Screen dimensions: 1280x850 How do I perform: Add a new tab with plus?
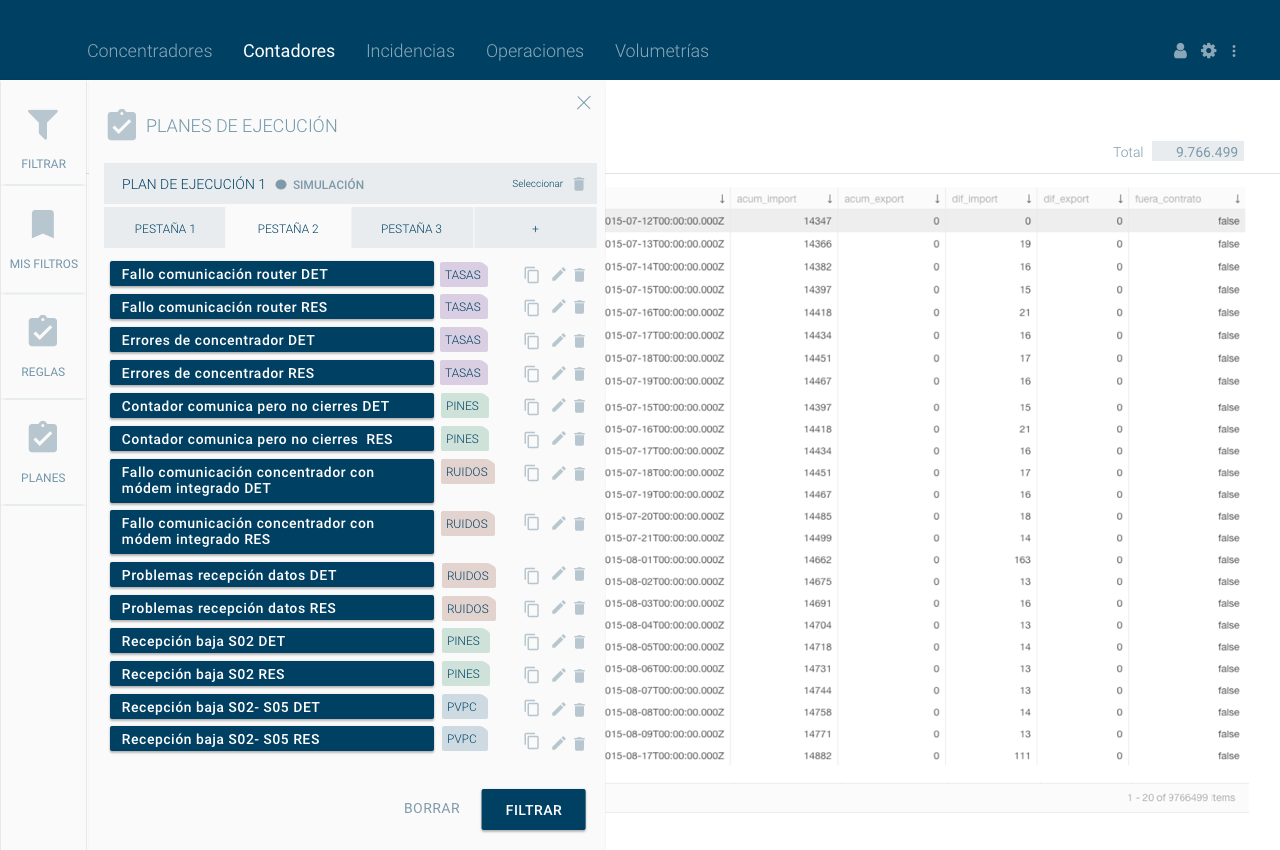click(535, 229)
